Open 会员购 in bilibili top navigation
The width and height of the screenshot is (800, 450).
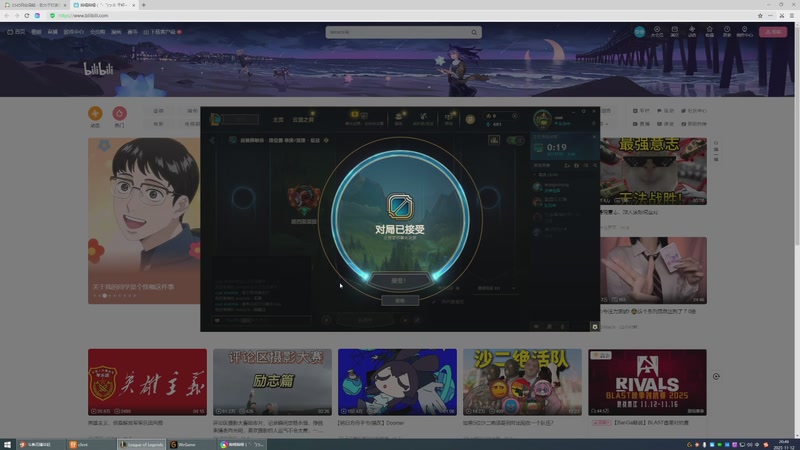tap(97, 32)
